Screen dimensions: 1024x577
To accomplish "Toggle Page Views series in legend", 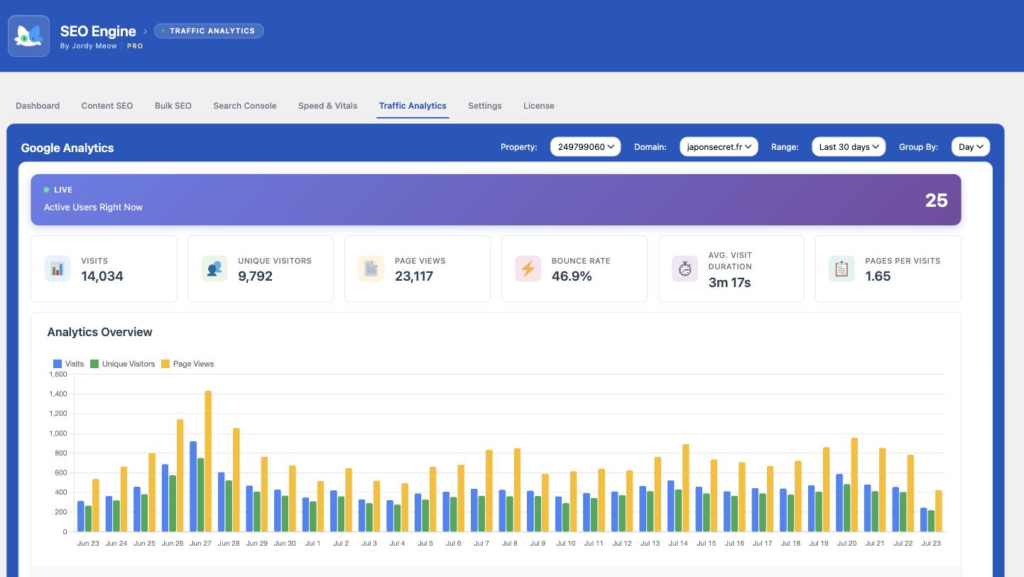I will pos(187,364).
